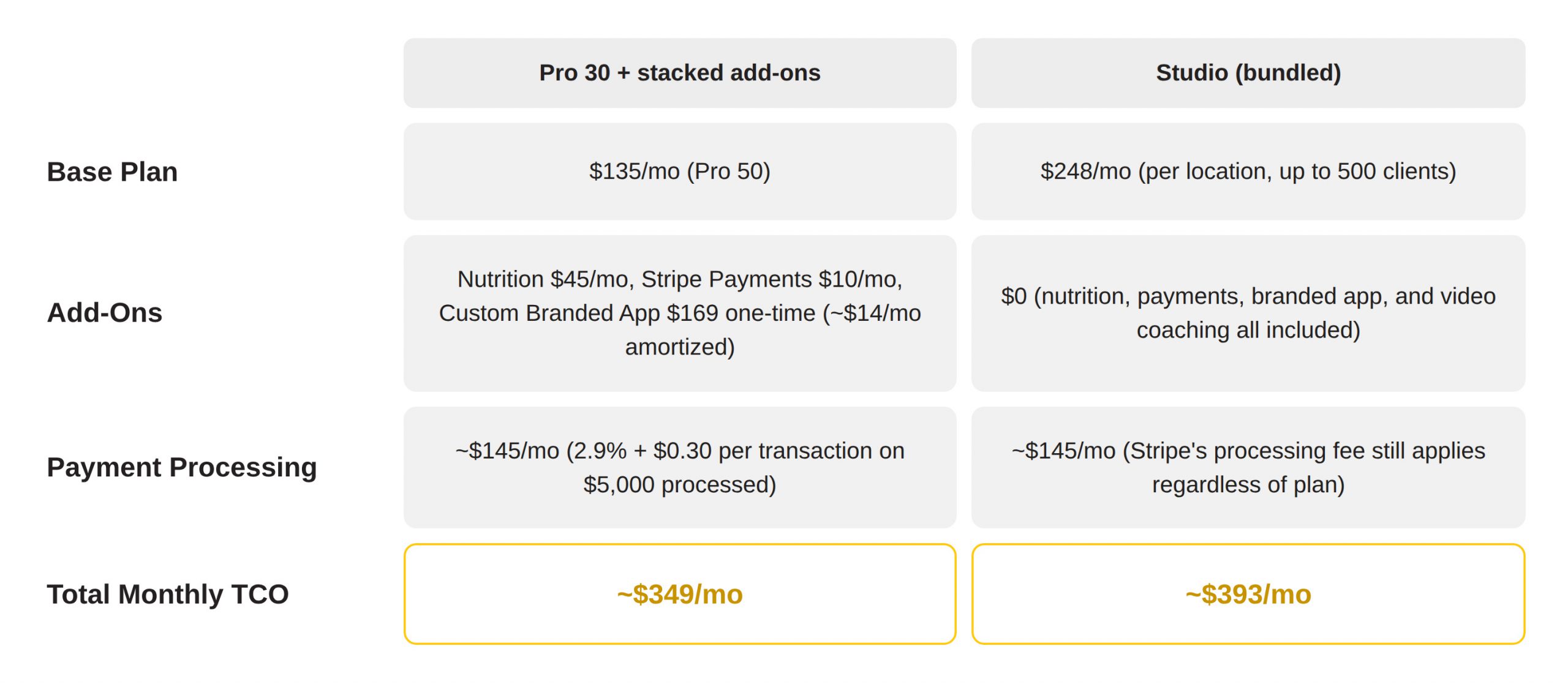Click 'regardless of plan)' text line
This screenshot has height=684, width=1568.
(1248, 484)
